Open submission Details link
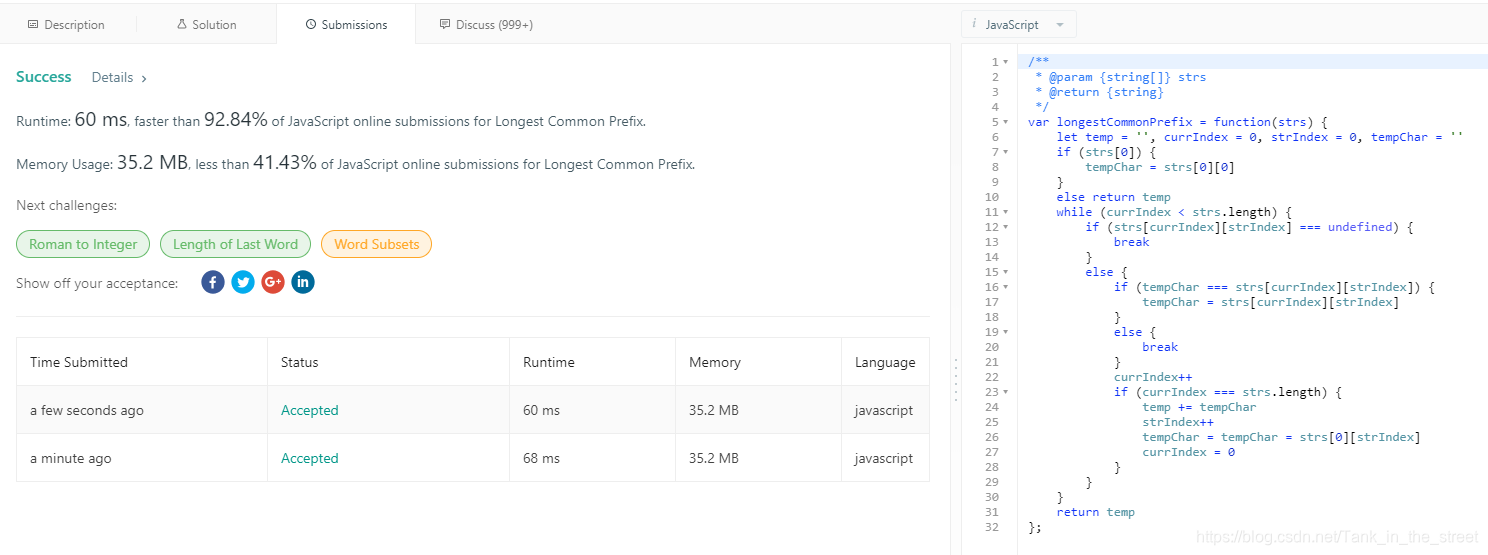The height and width of the screenshot is (555, 1488). click(119, 77)
